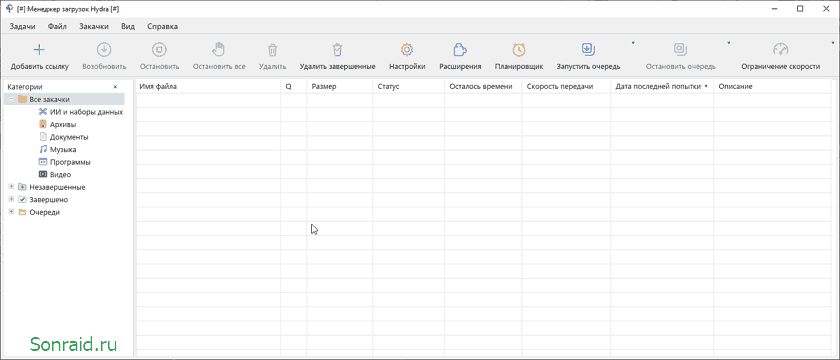The width and height of the screenshot is (840, 360).
Task: Click the Удалить завершенные trash icon
Action: [x=337, y=50]
